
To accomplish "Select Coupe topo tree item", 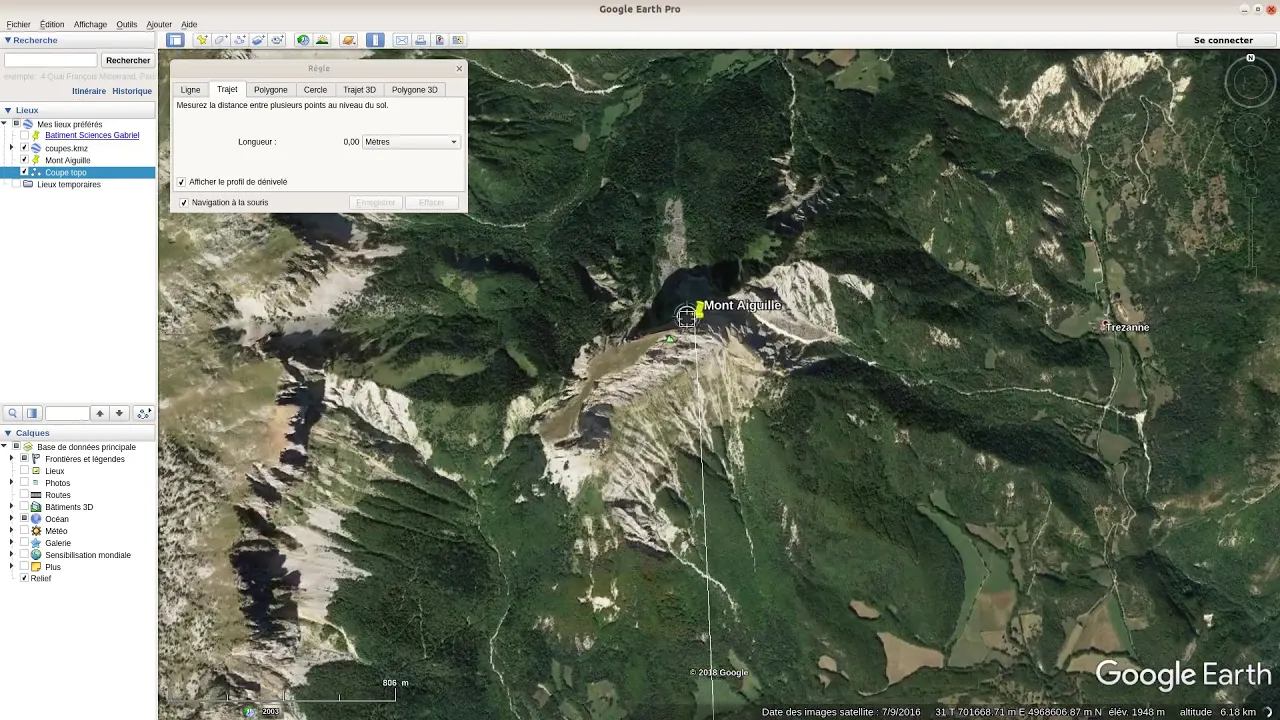I will point(66,172).
